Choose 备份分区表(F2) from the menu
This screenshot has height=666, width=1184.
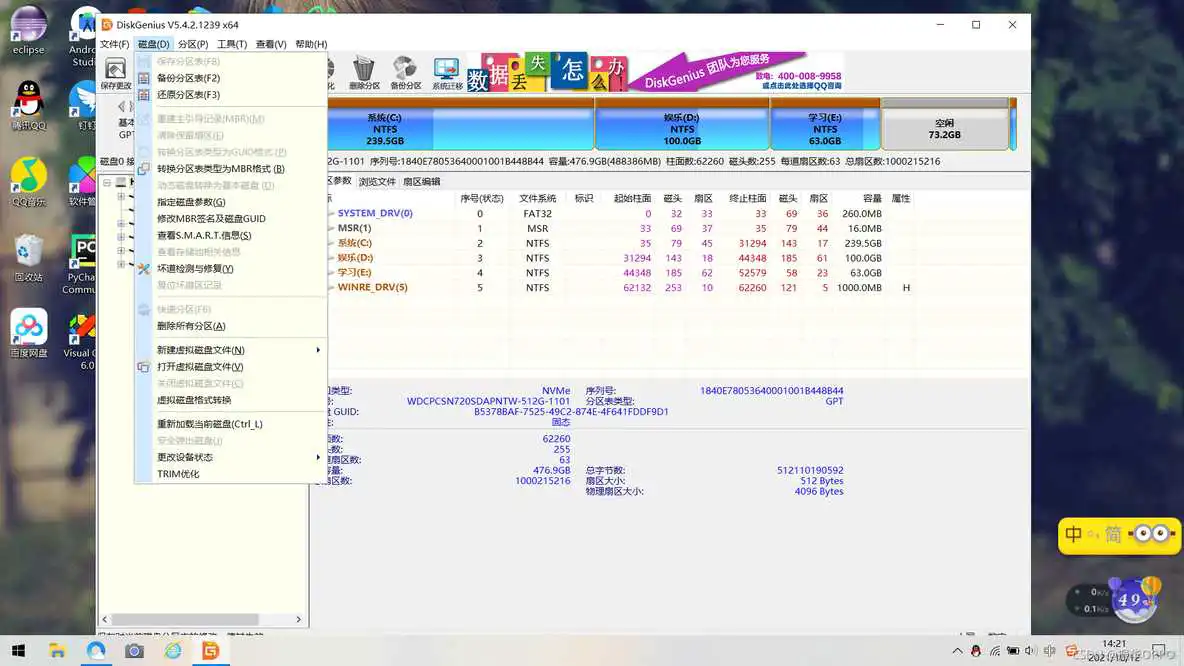coord(188,78)
